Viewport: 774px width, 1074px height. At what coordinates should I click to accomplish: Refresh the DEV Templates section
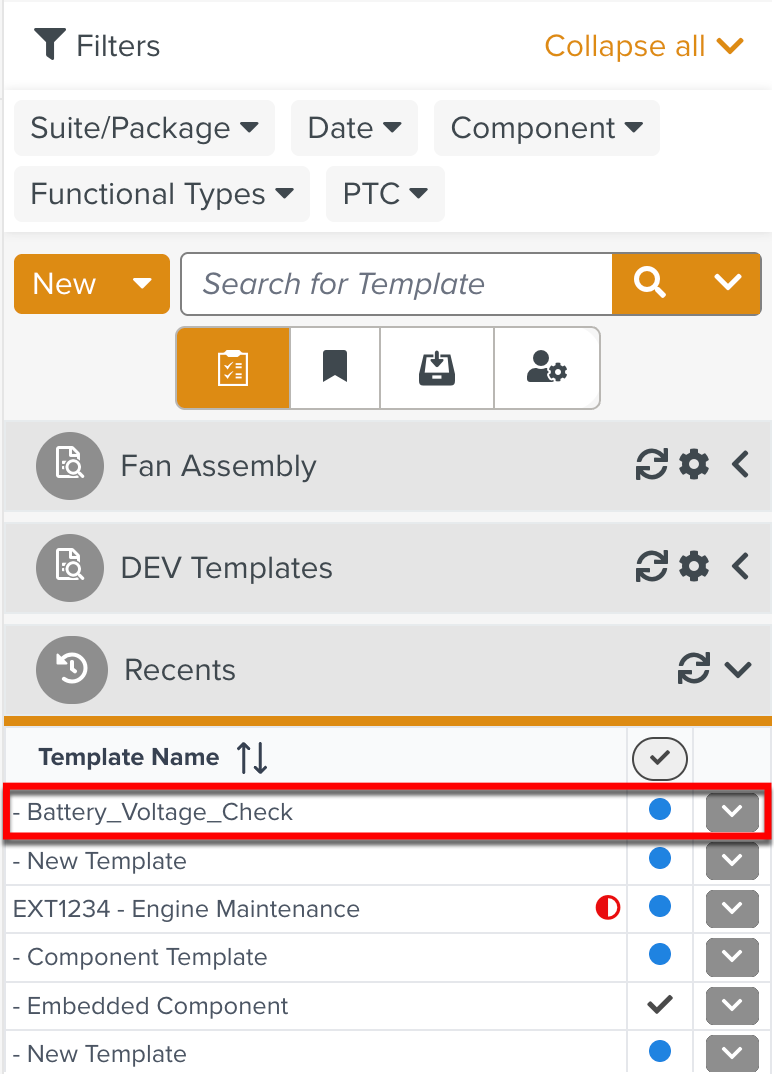[x=652, y=567]
